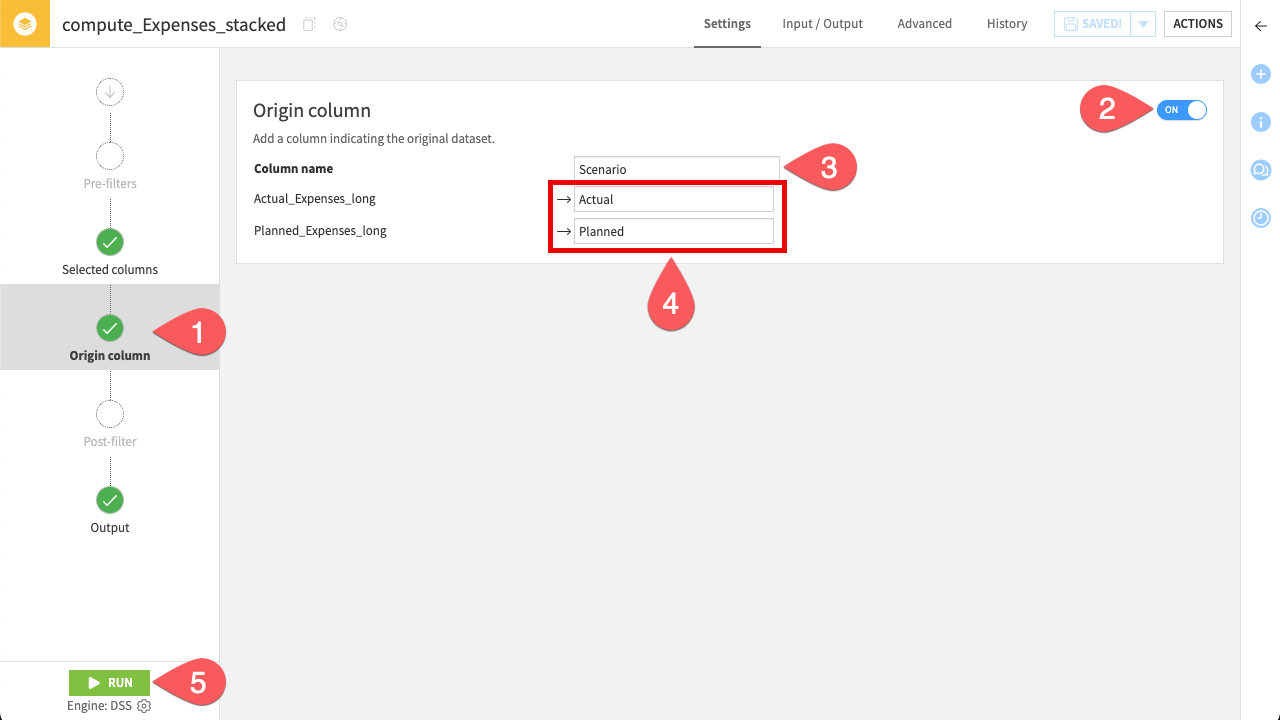
Task: Copy the recipe name via clipboard icon
Action: (x=310, y=24)
